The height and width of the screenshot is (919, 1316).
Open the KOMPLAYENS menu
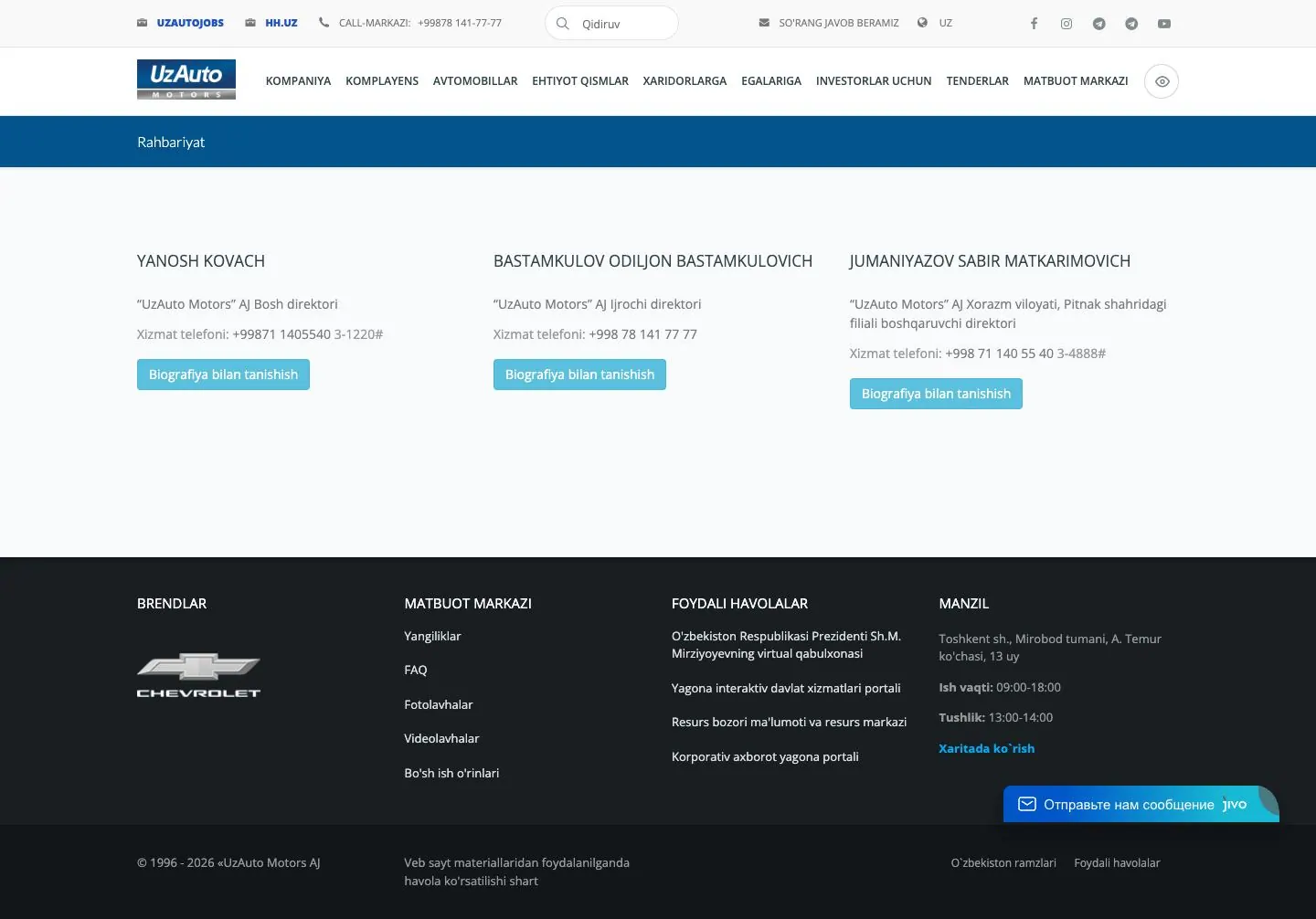382,81
